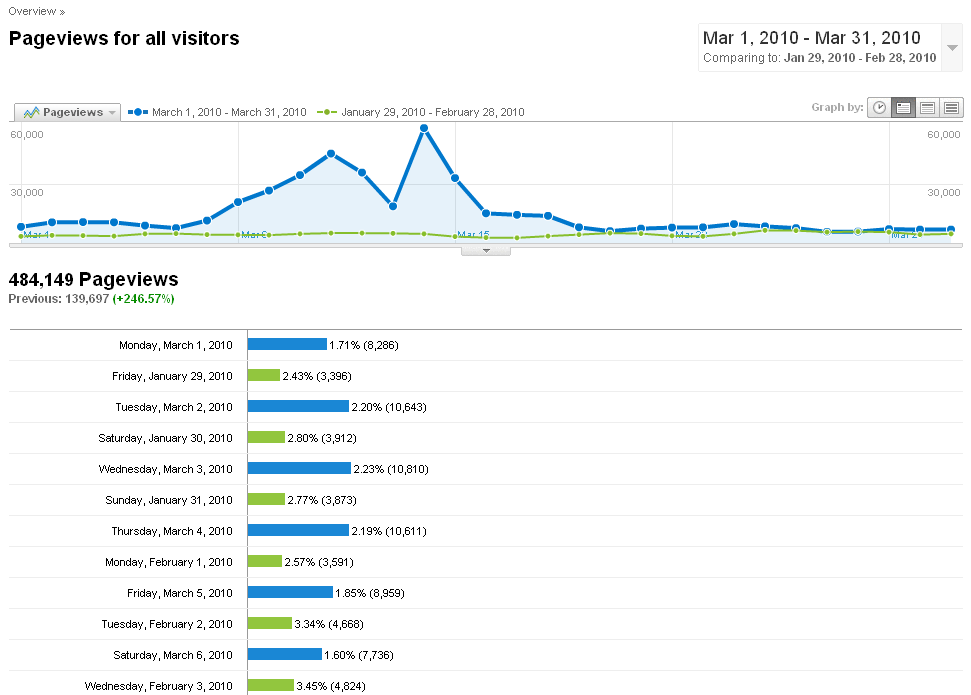The width and height of the screenshot is (971, 695).
Task: Collapse the graph using the handle below chart
Action: (x=486, y=250)
